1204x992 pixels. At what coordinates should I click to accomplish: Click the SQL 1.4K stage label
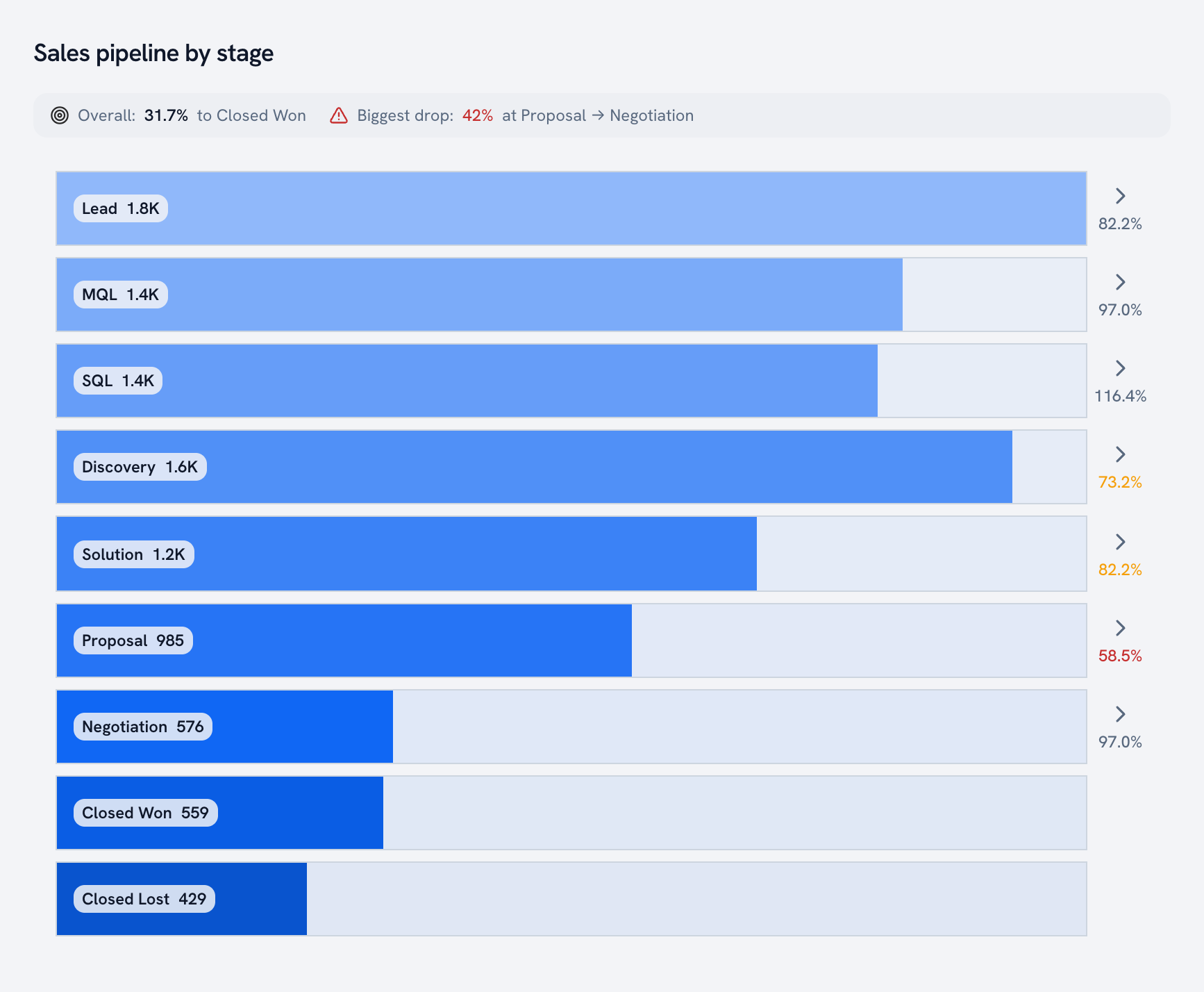(x=118, y=381)
